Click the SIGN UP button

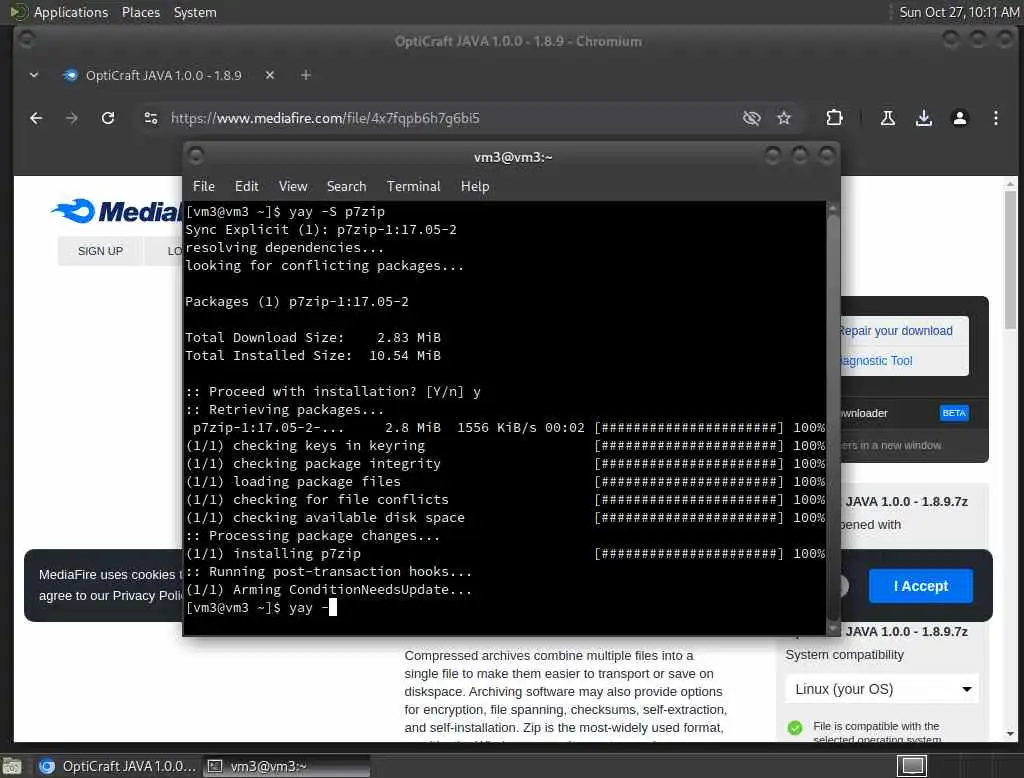(x=100, y=251)
